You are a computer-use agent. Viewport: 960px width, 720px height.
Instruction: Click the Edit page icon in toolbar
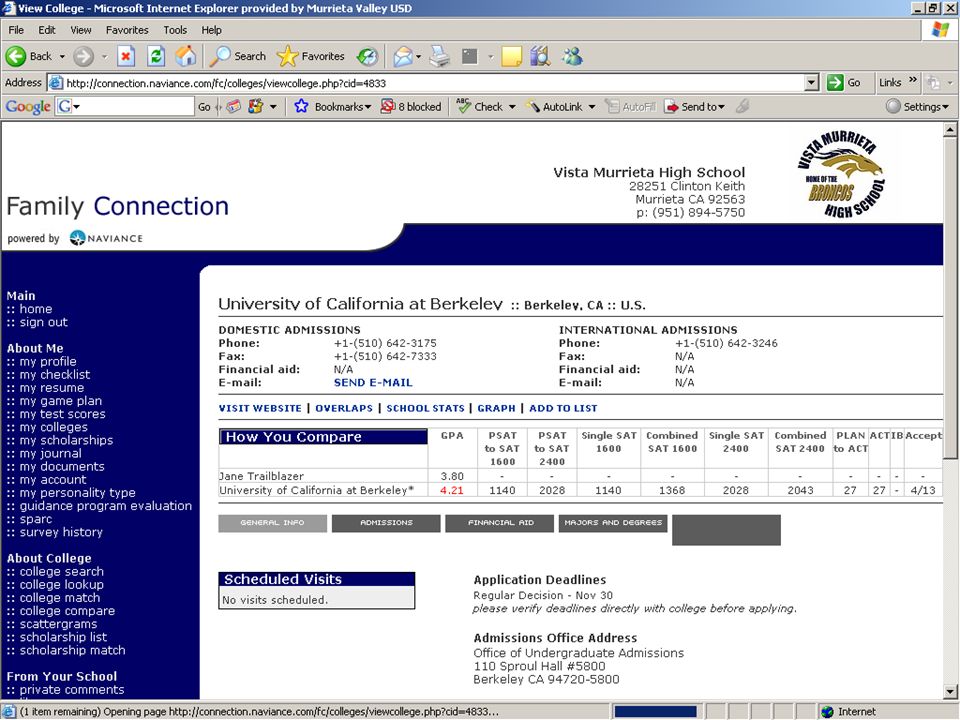point(470,56)
